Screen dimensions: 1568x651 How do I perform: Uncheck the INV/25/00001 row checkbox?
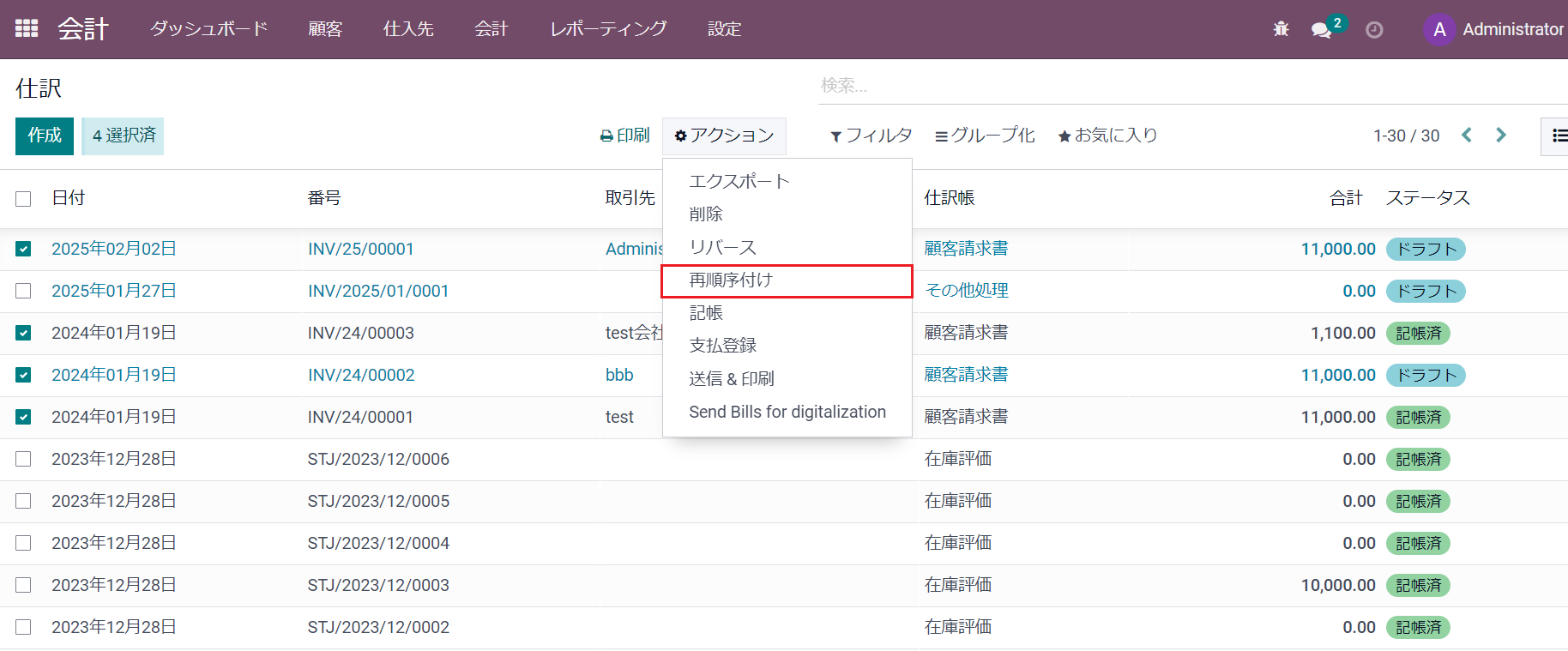click(23, 249)
